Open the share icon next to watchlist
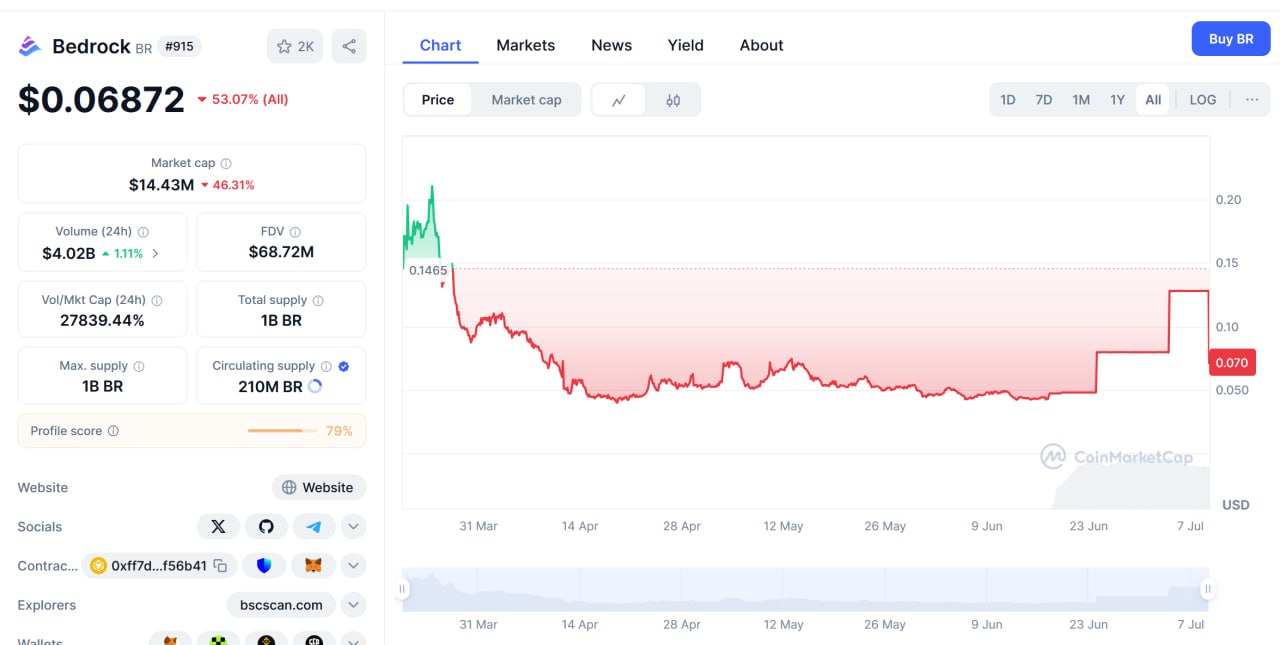1280x645 pixels. coord(349,46)
